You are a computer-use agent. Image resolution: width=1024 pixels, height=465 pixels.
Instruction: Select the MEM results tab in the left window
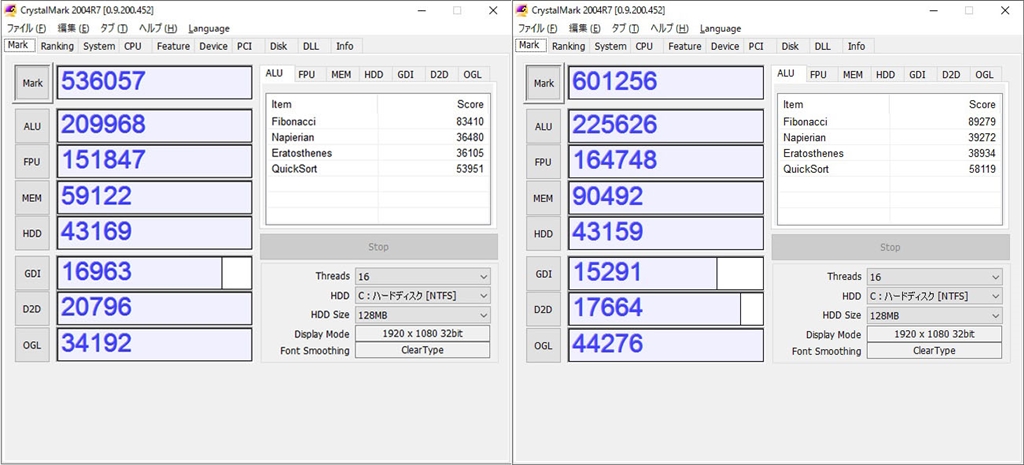(341, 74)
